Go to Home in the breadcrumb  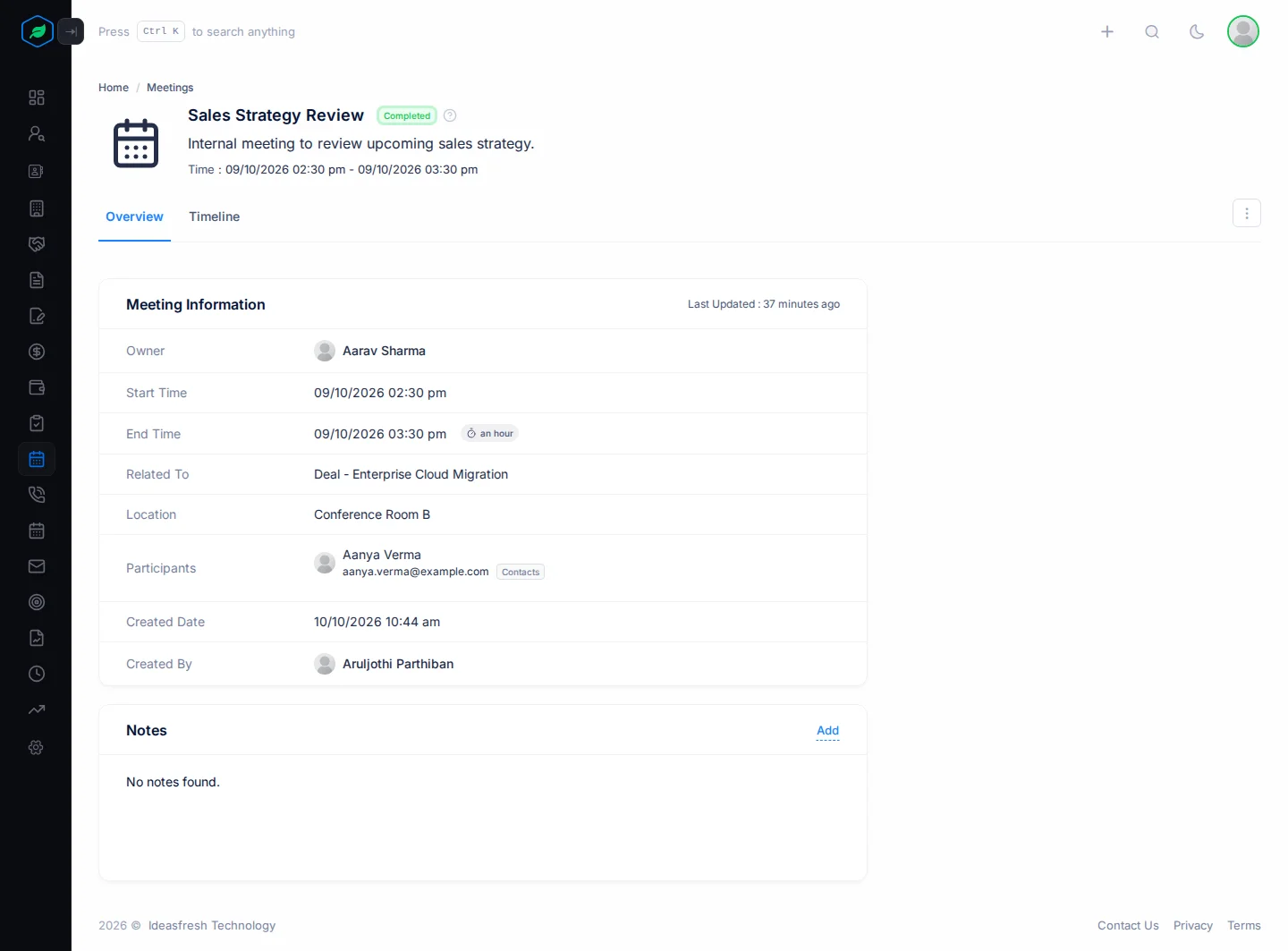(x=114, y=88)
